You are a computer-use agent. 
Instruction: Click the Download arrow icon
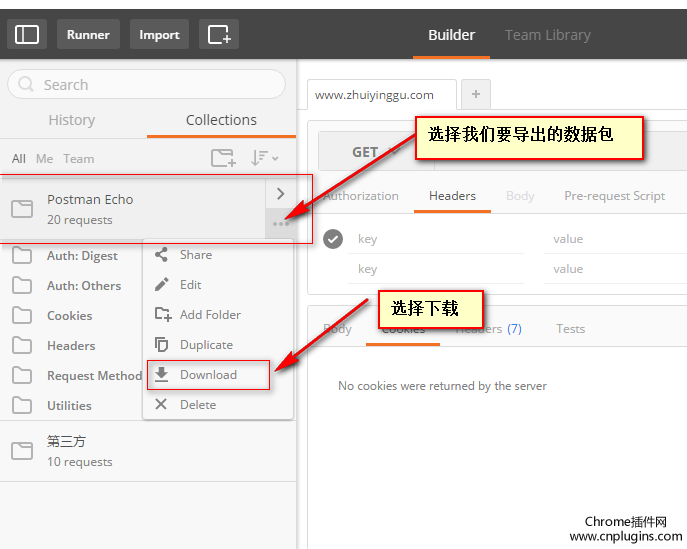click(161, 375)
